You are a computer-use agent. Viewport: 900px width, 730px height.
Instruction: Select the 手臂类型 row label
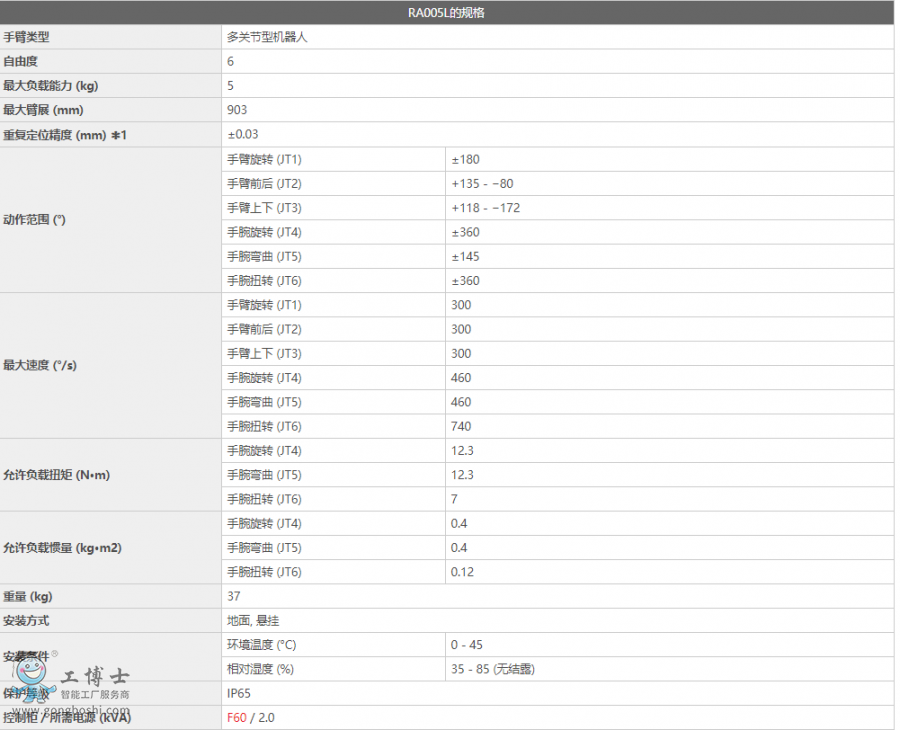coord(27,37)
